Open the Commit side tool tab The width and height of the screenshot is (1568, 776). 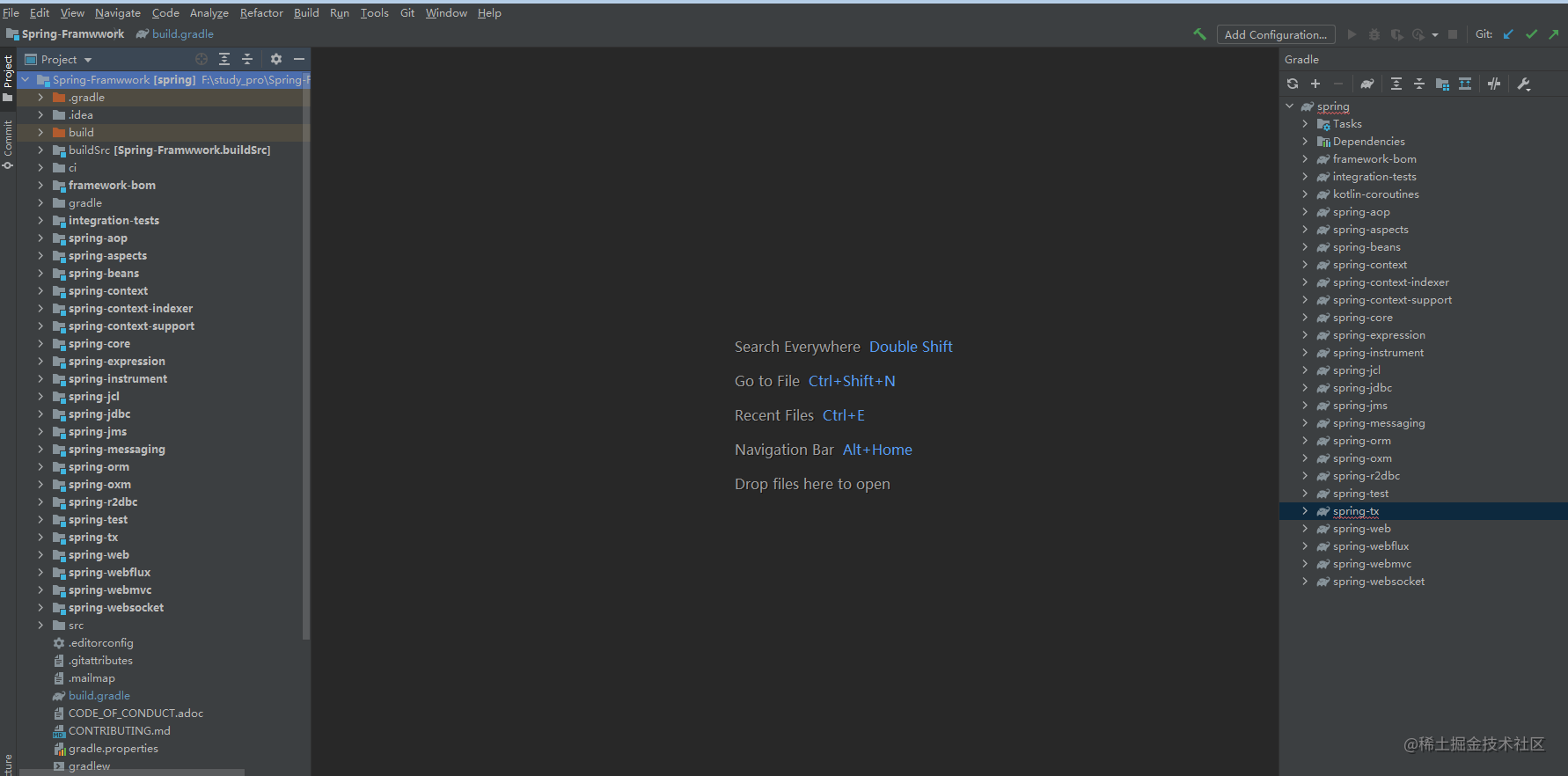(8, 143)
